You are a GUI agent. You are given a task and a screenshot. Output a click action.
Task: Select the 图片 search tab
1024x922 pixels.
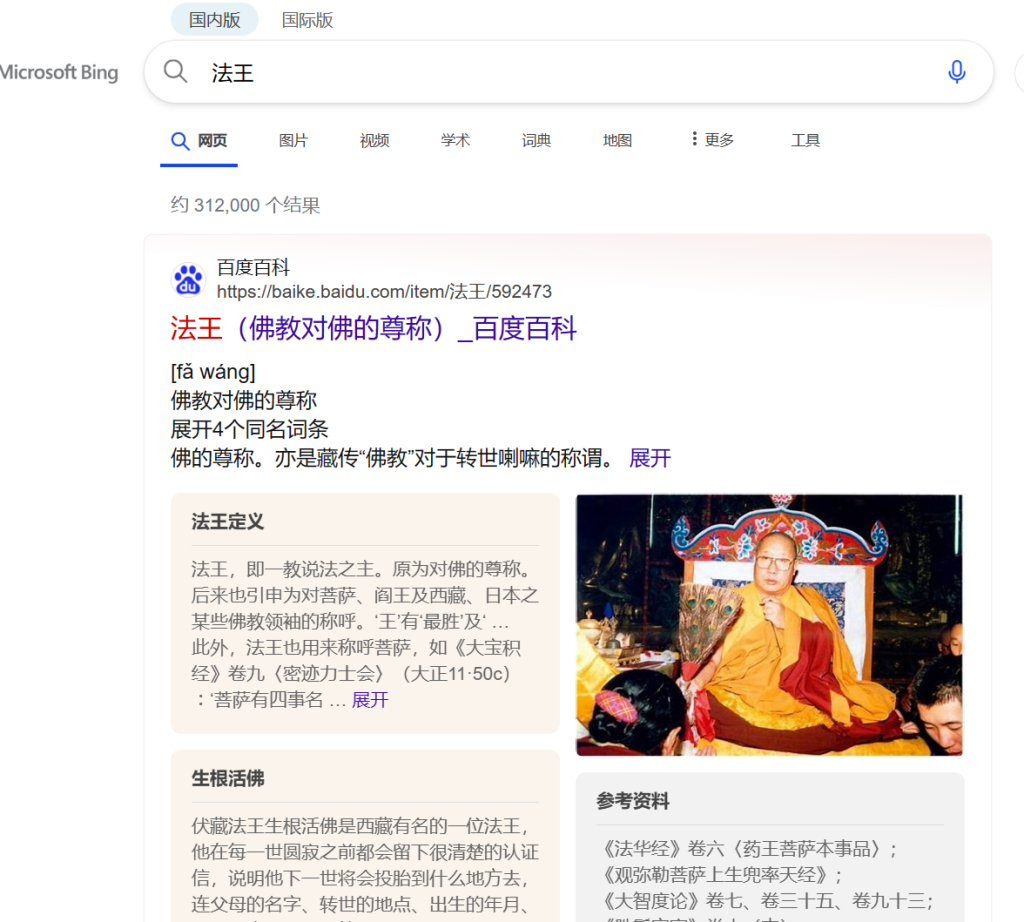point(293,140)
